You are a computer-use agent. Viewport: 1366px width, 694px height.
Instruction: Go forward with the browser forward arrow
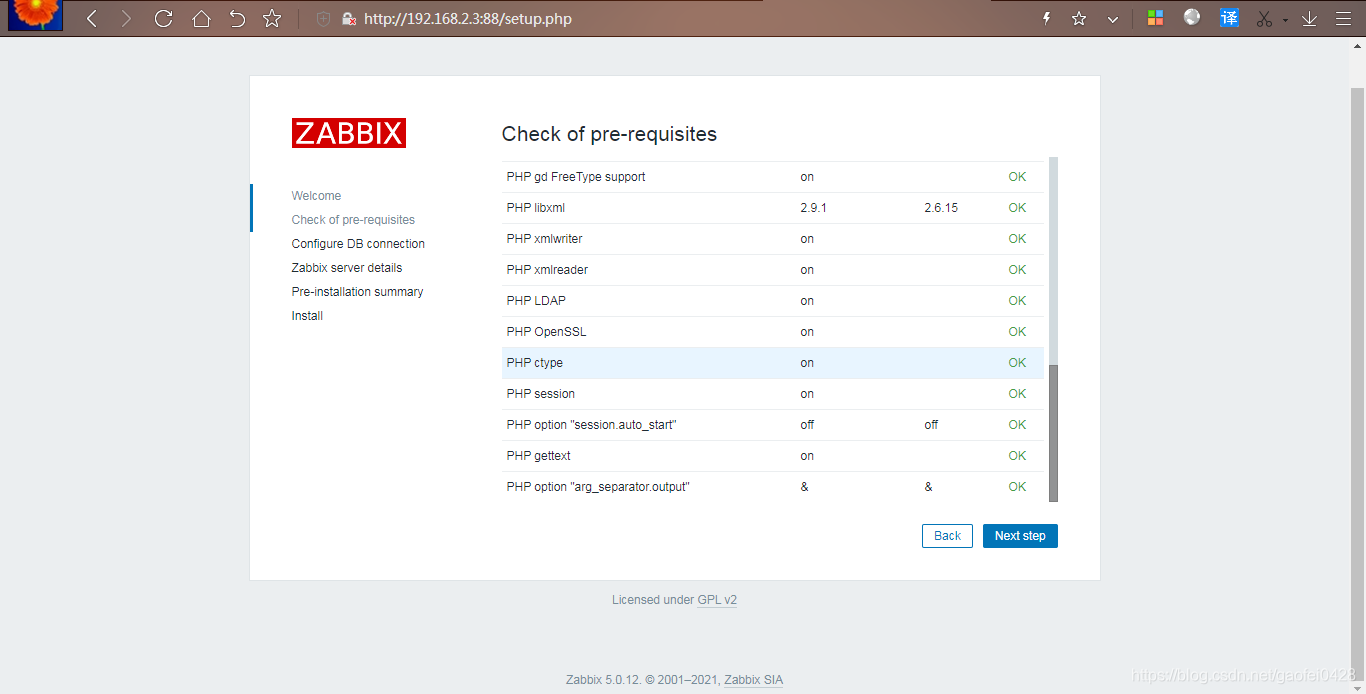(125, 18)
